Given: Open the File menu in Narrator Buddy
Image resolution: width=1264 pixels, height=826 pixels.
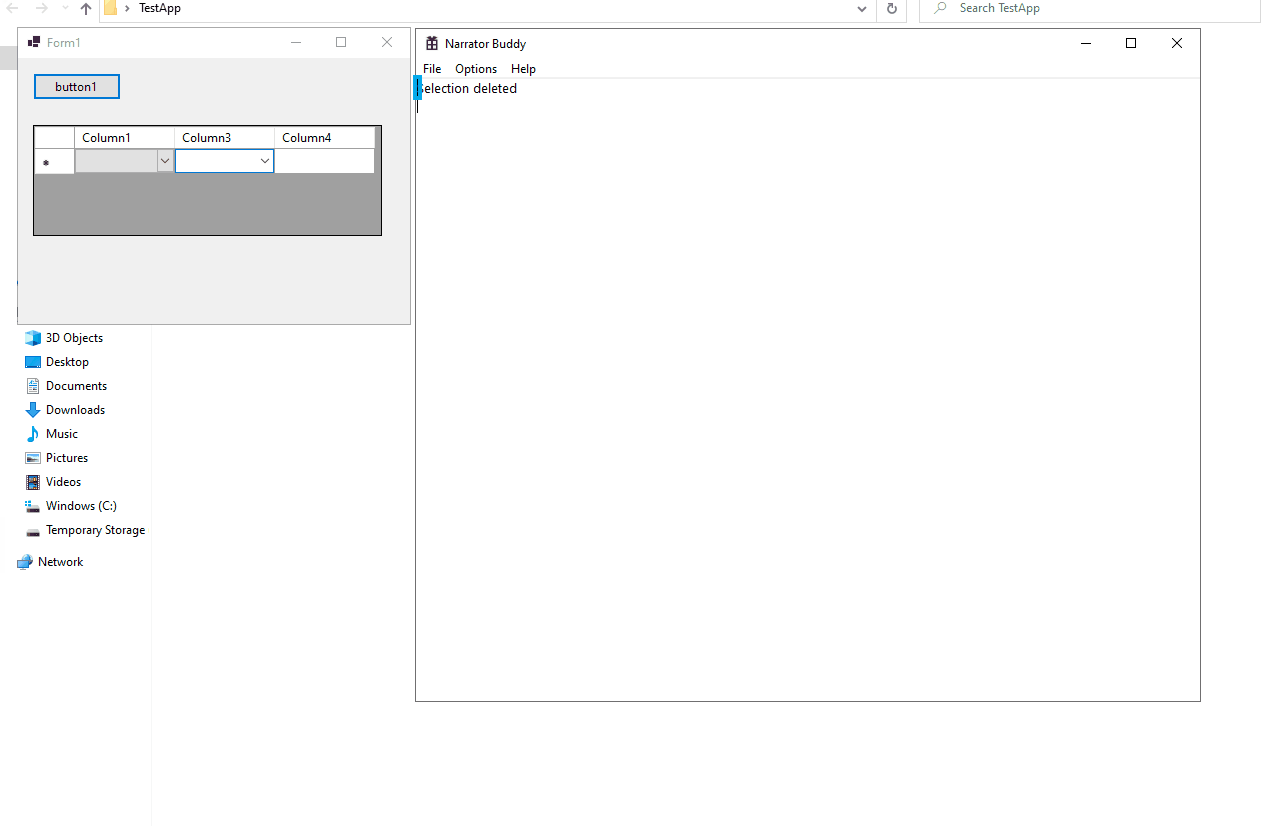Looking at the screenshot, I should pos(432,68).
